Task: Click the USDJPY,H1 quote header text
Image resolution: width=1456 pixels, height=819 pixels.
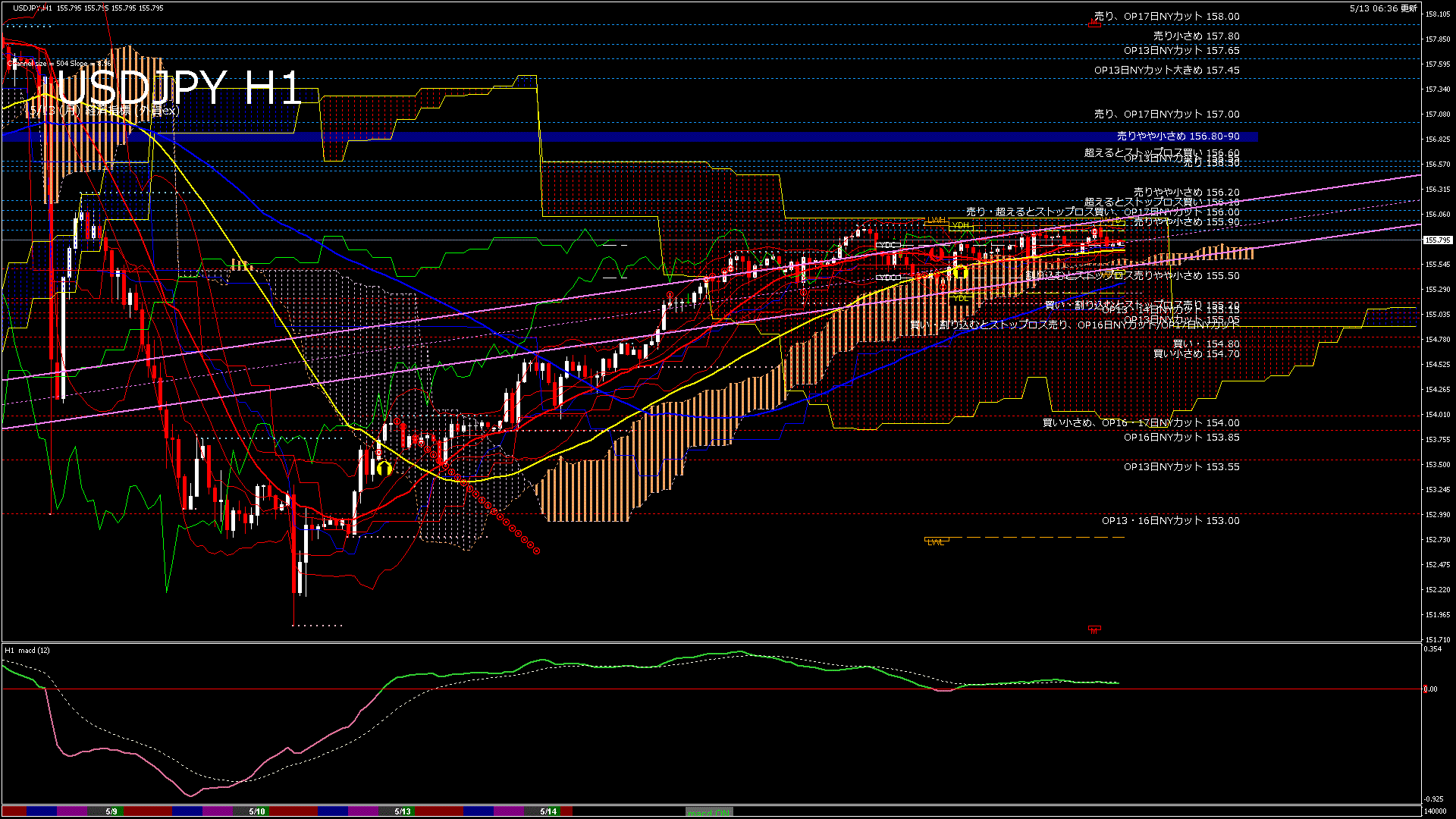Action: (89, 8)
